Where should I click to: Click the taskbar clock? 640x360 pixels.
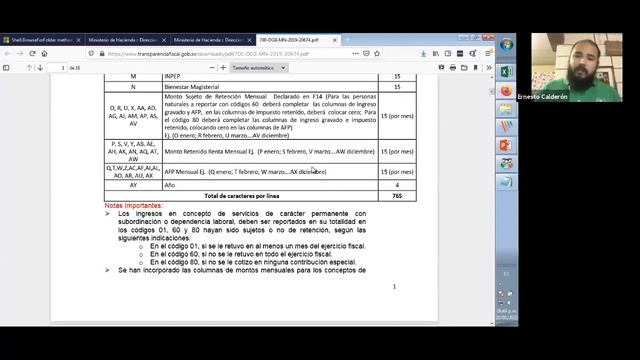tap(506, 314)
